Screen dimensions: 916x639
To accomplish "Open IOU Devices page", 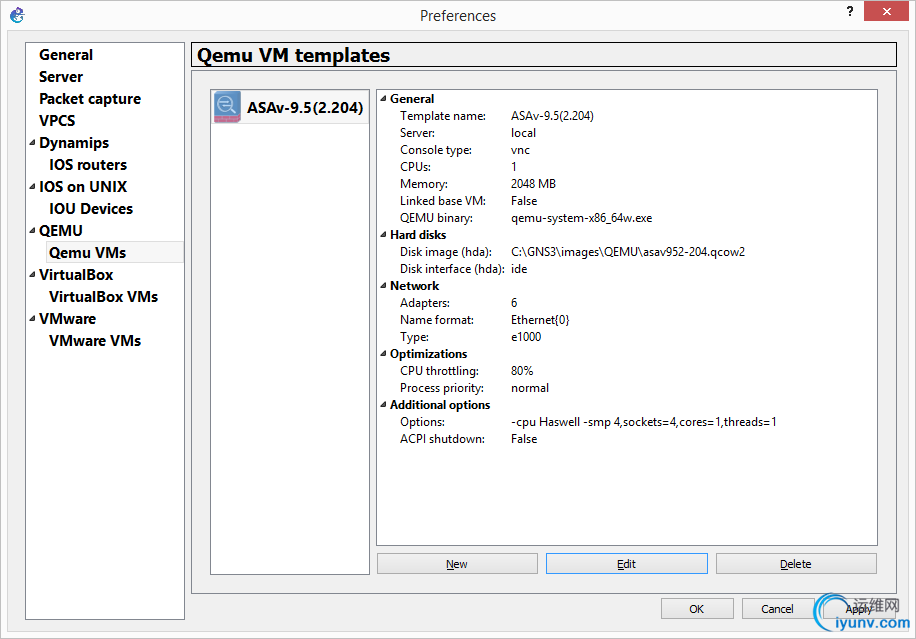I will (91, 209).
